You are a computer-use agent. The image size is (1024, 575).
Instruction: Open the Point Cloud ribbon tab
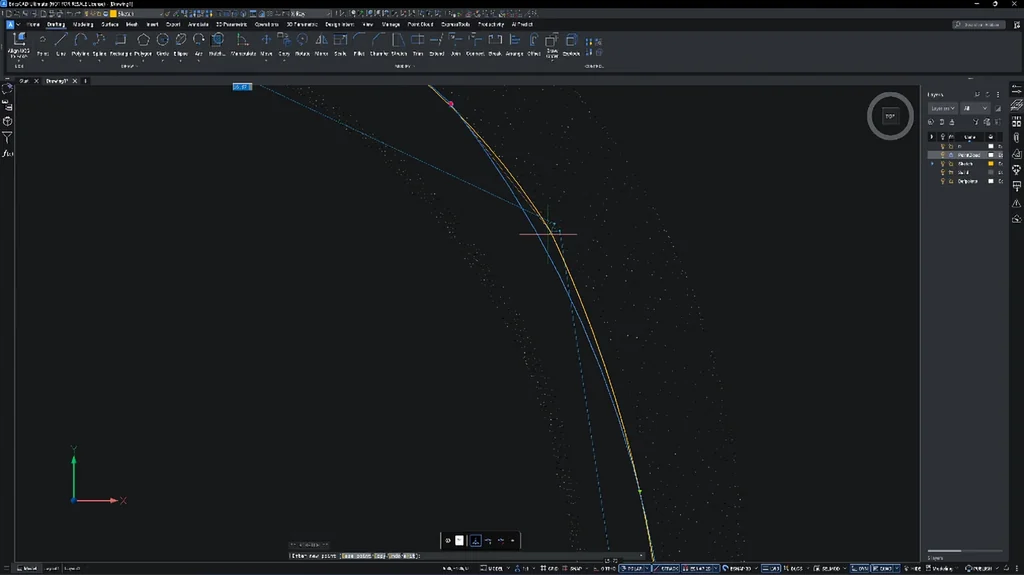420,24
